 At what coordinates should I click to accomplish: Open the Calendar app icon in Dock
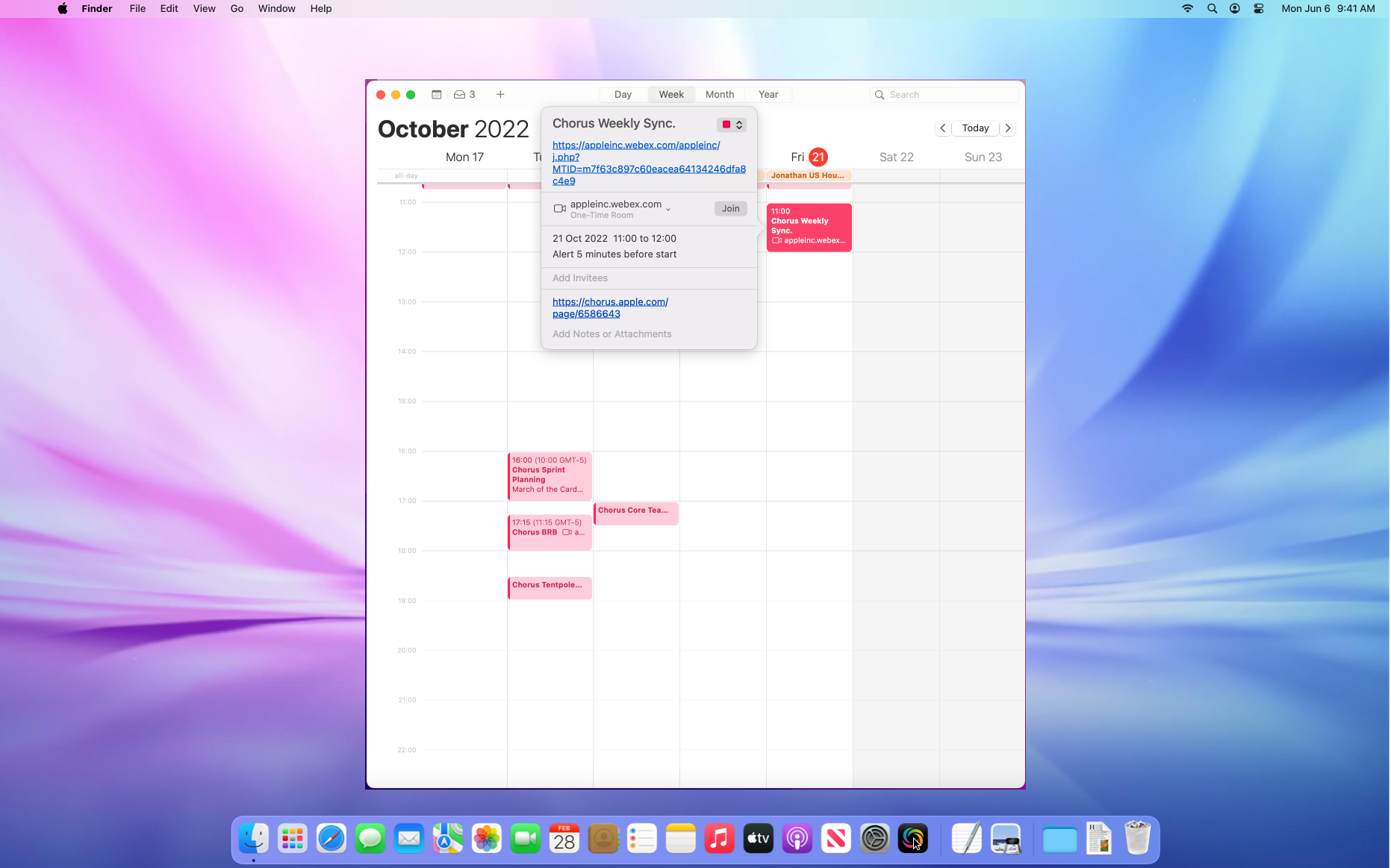564,839
